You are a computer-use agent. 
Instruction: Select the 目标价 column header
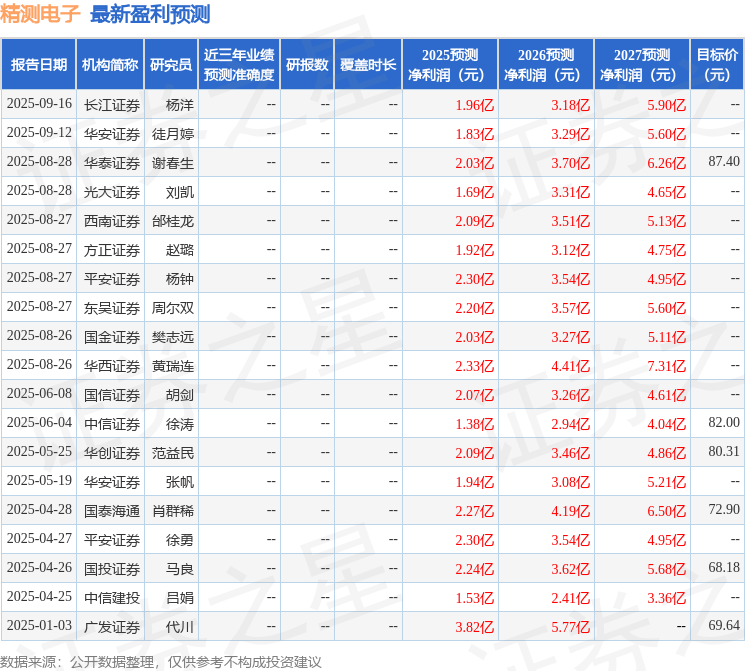[717, 64]
